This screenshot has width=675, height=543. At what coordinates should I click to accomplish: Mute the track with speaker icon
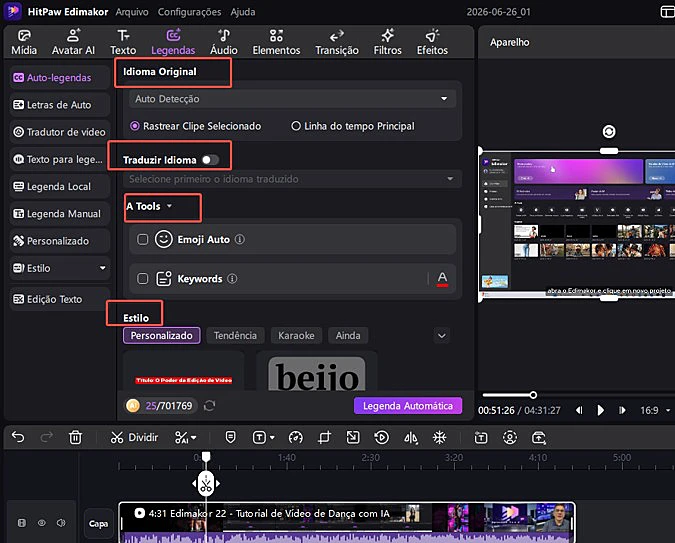coord(61,523)
